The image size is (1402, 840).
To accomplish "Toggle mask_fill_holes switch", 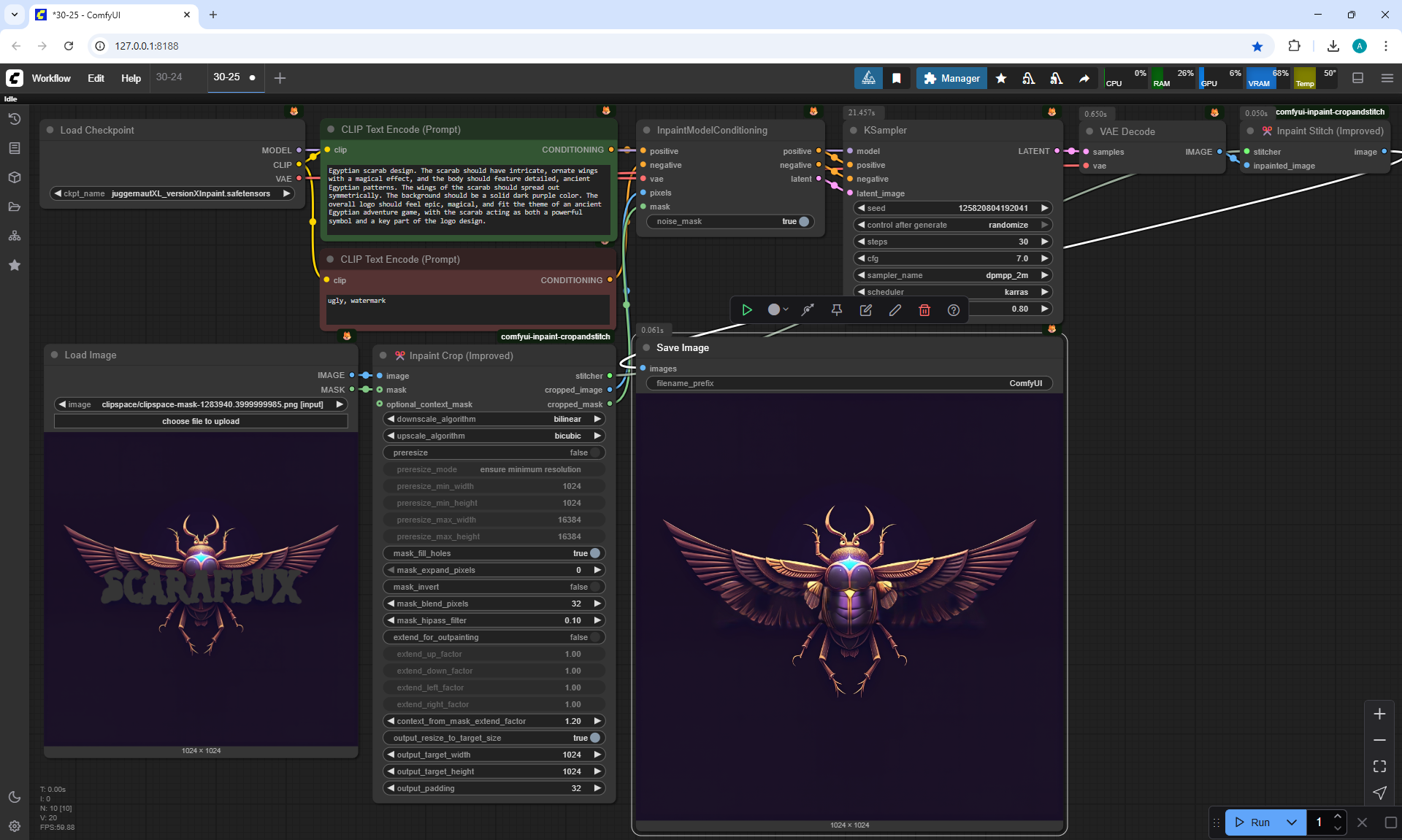I will pos(594,553).
